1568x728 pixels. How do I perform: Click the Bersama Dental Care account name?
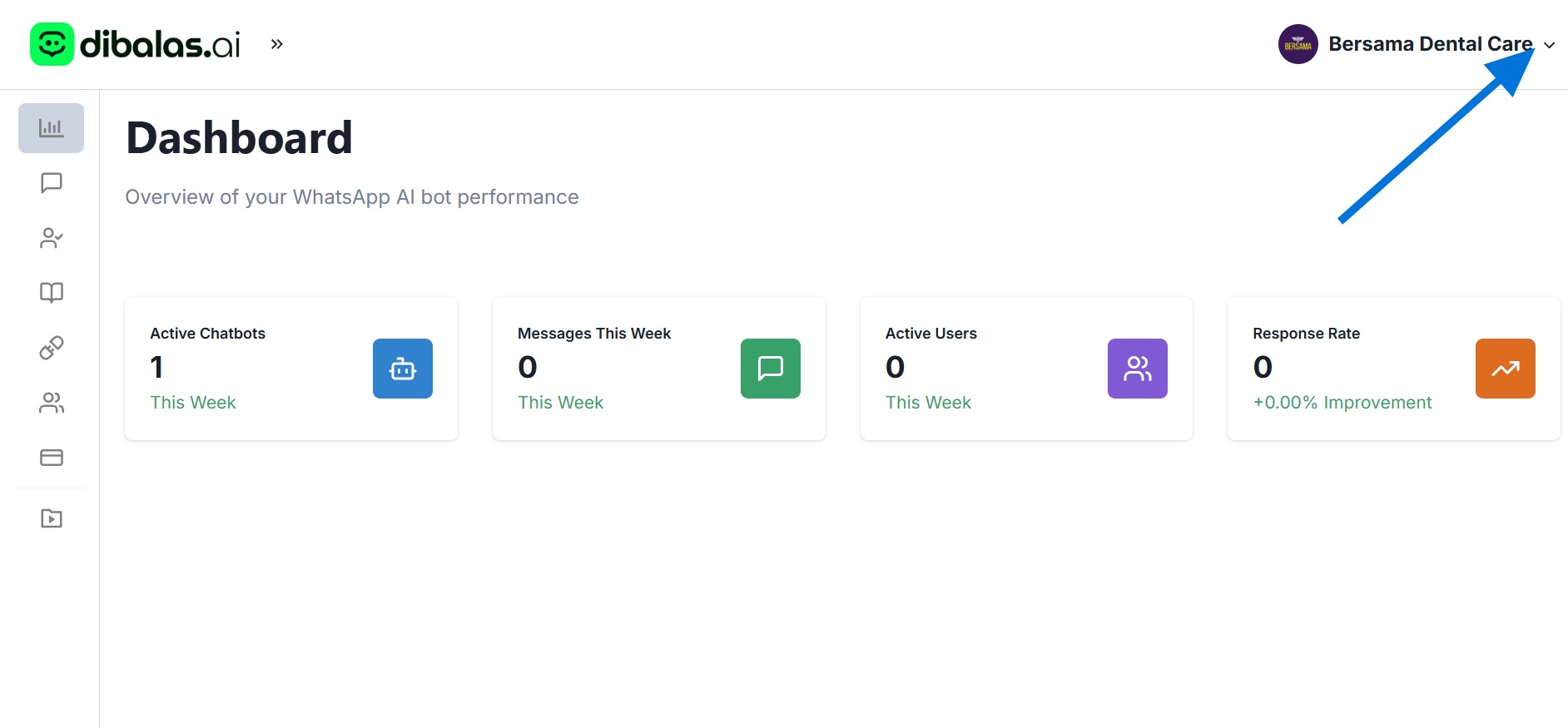click(x=1429, y=44)
